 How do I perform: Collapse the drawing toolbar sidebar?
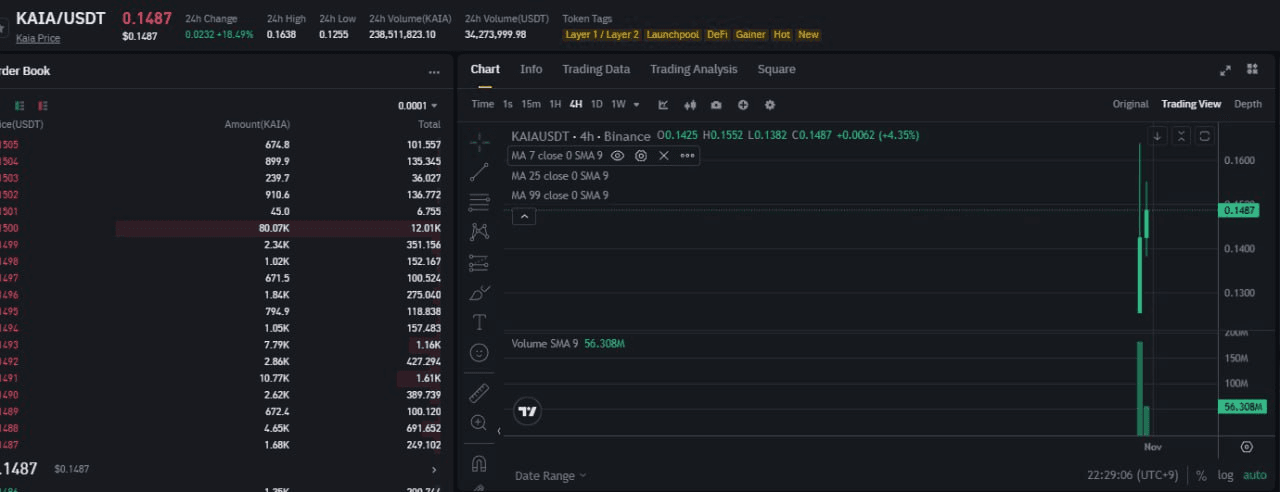[x=499, y=431]
